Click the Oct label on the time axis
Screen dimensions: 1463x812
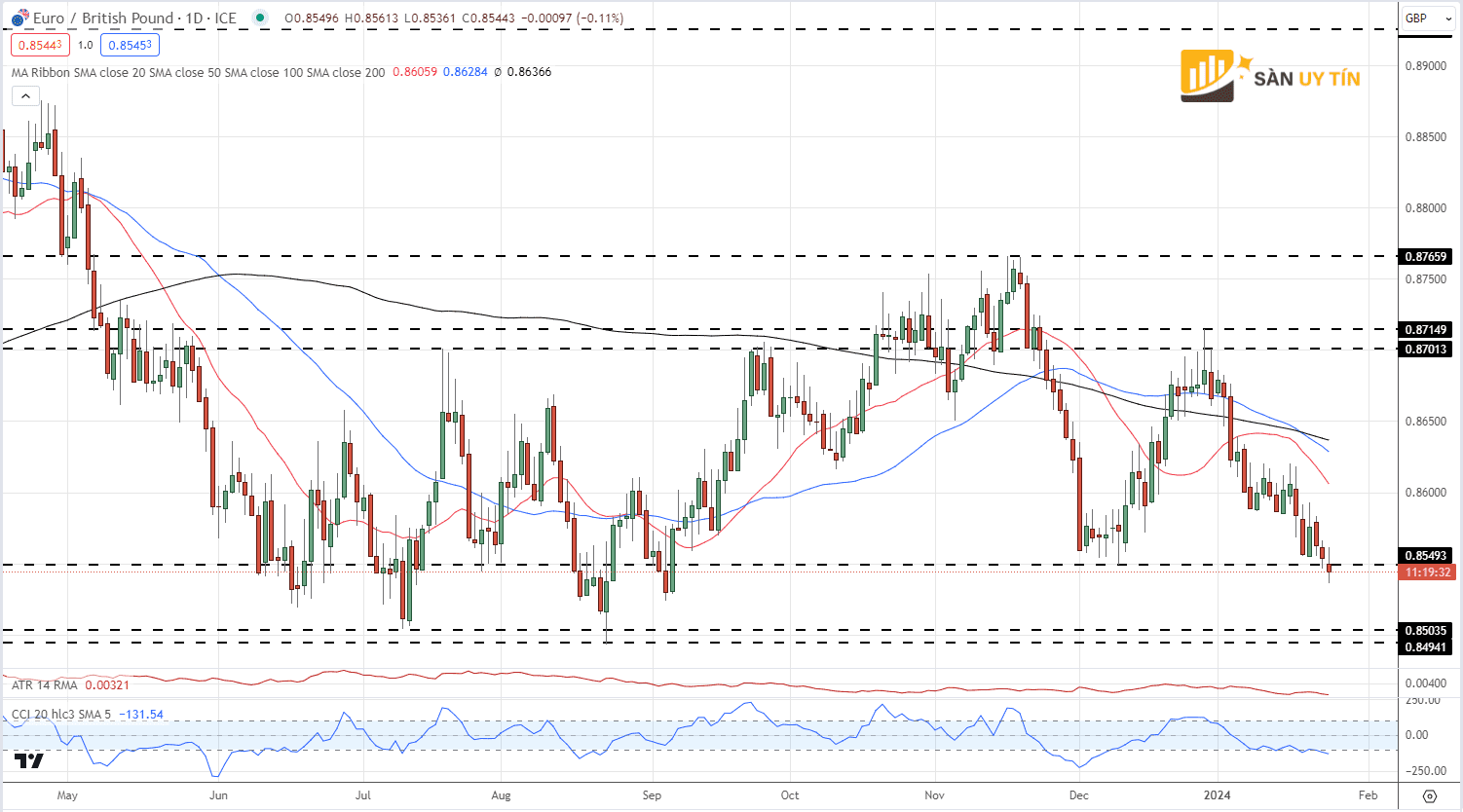pyautogui.click(x=790, y=795)
